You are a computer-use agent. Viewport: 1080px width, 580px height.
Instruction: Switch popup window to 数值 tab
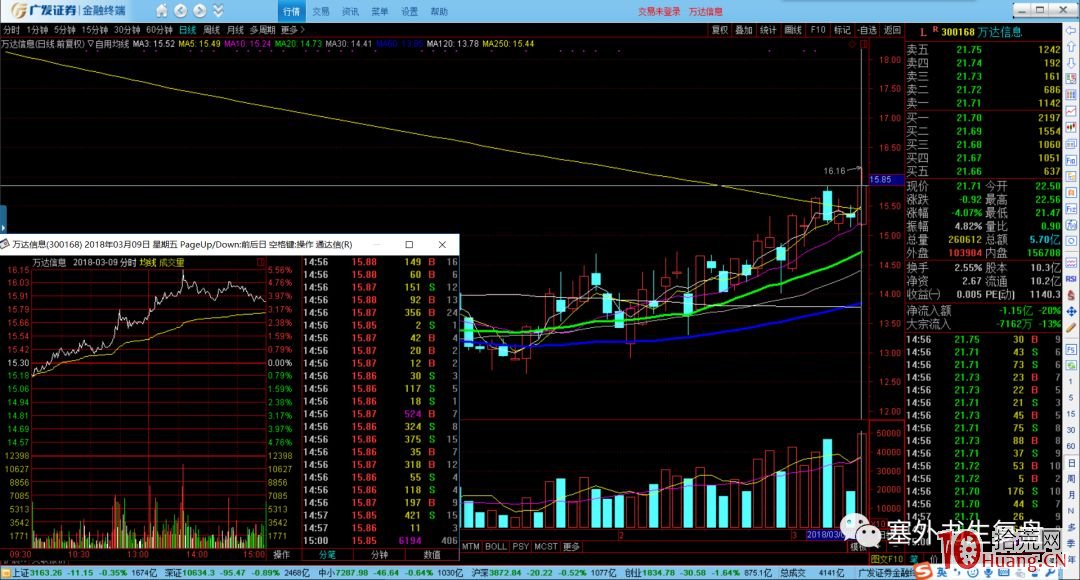point(432,555)
